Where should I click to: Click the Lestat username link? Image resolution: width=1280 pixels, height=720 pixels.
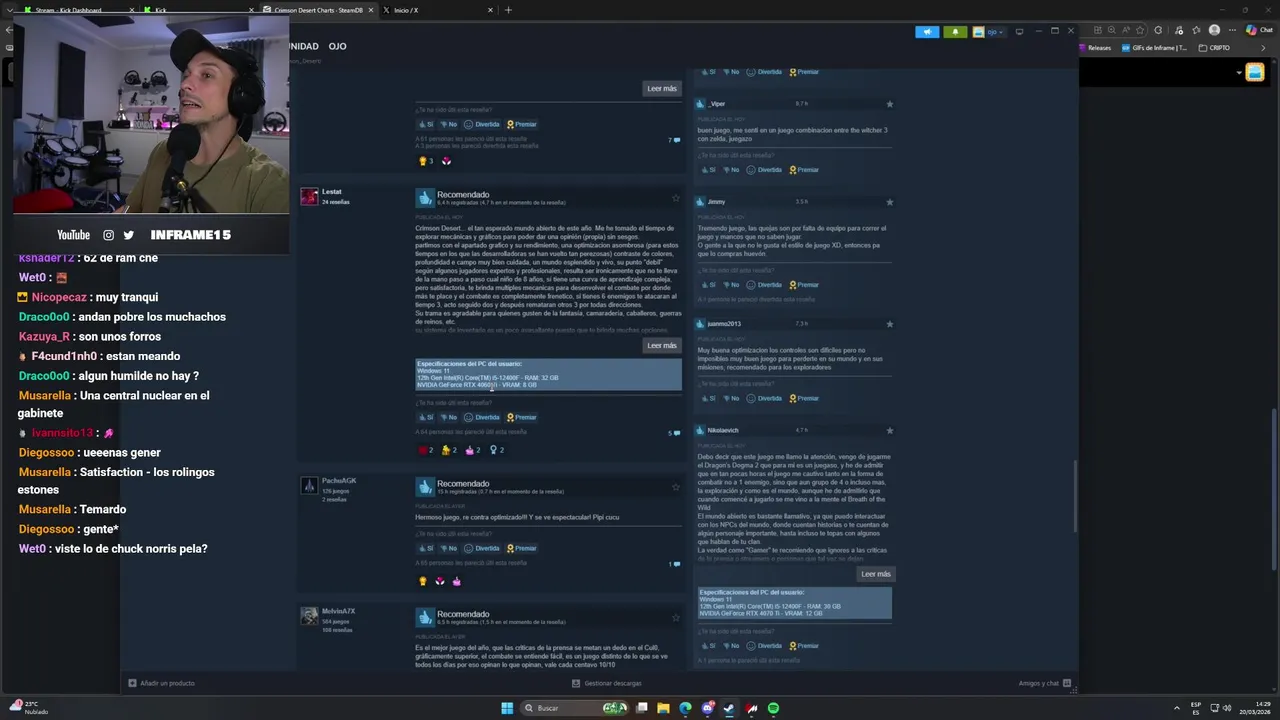click(331, 191)
